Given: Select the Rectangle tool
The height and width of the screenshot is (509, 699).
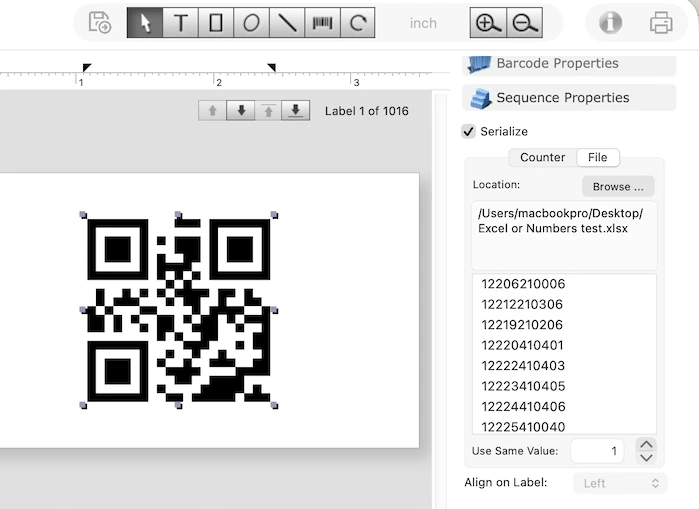Looking at the screenshot, I should coord(216,23).
